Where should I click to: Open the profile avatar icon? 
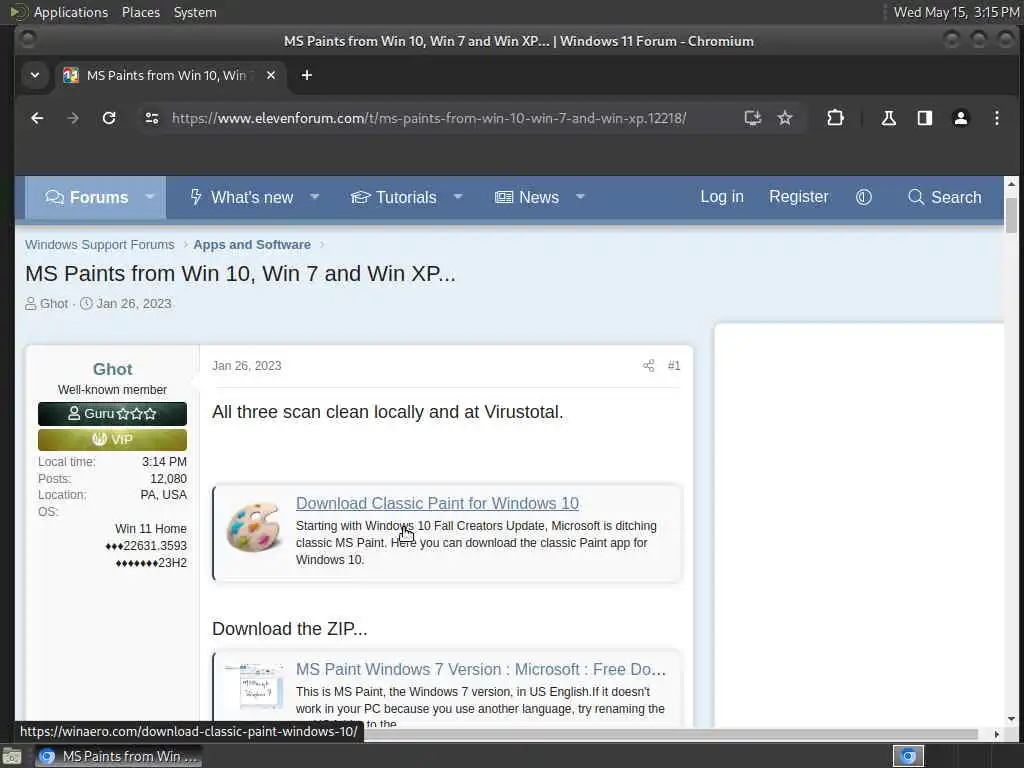click(961, 118)
